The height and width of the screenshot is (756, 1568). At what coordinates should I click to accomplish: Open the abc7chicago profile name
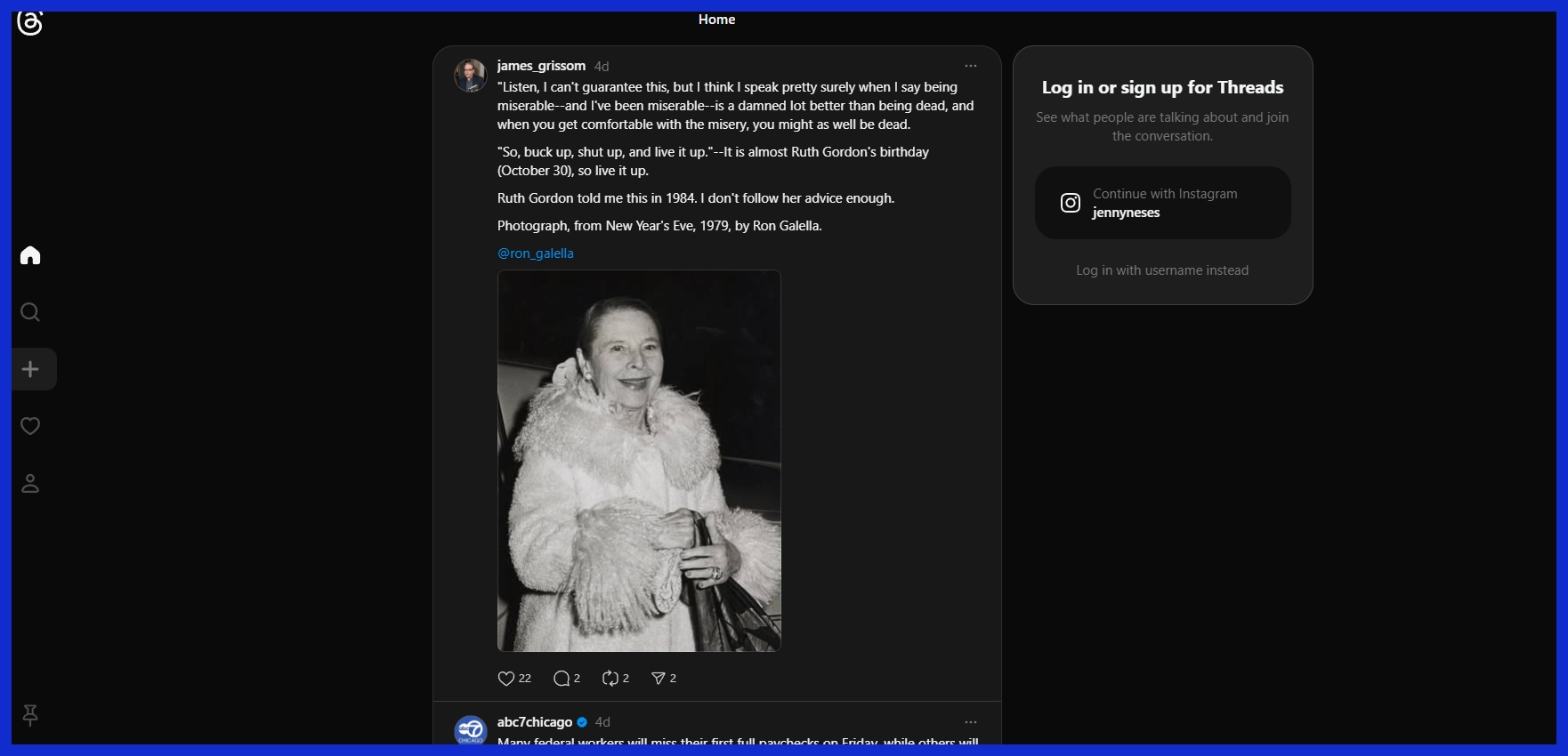(535, 722)
